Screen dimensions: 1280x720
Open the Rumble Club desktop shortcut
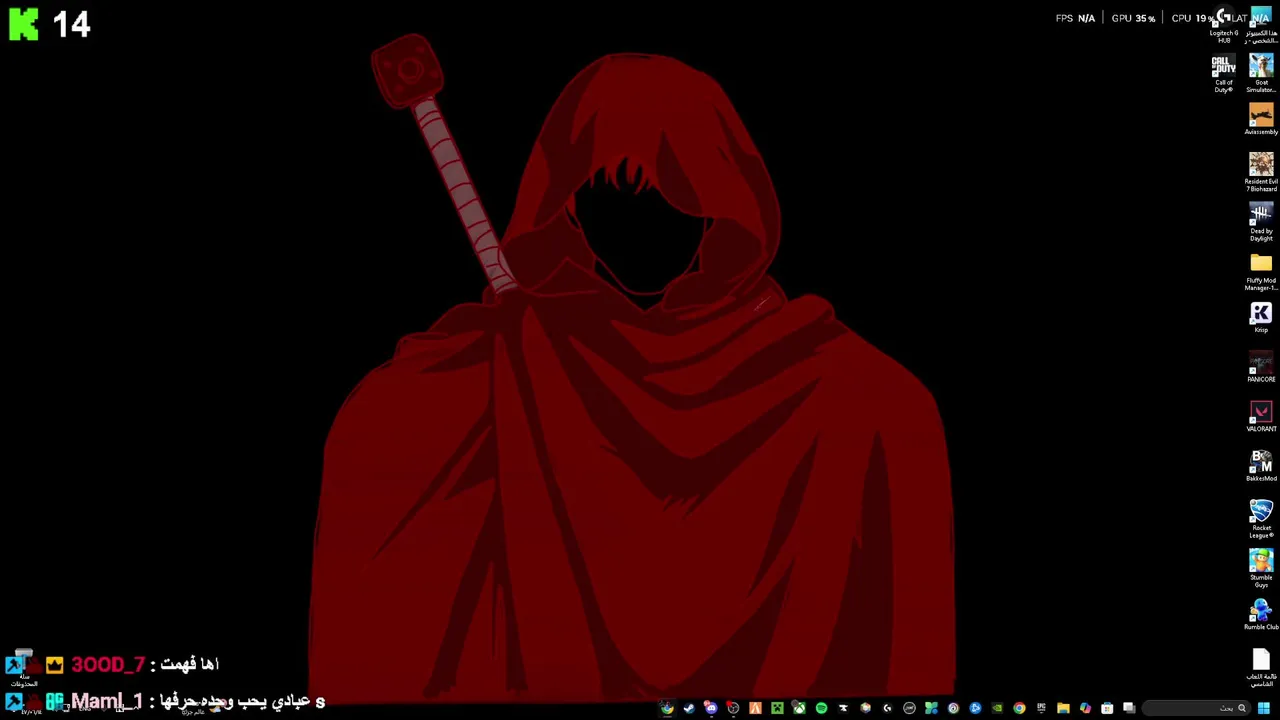1261,615
